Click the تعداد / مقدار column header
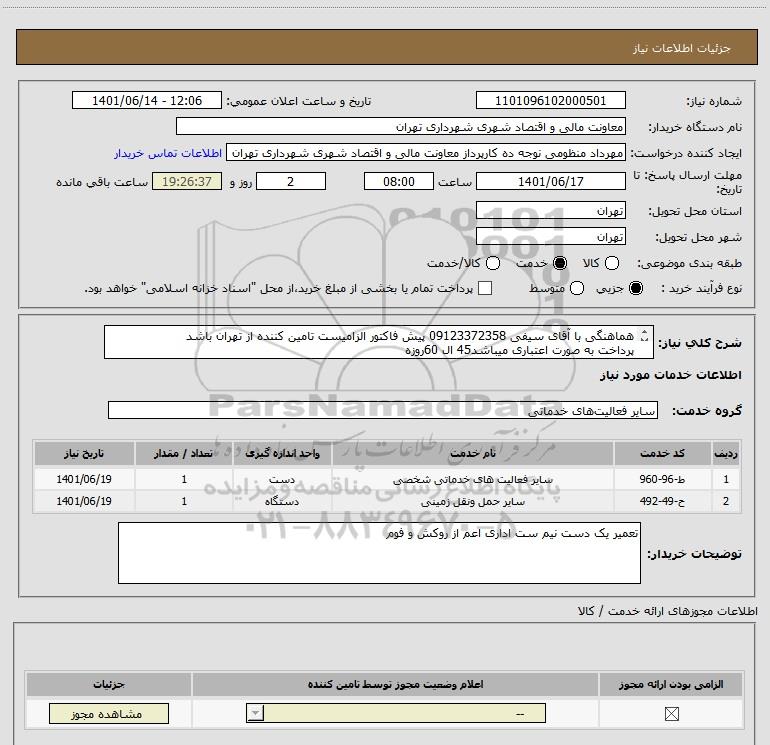Image resolution: width=770 pixels, height=745 pixels. pyautogui.click(x=184, y=454)
